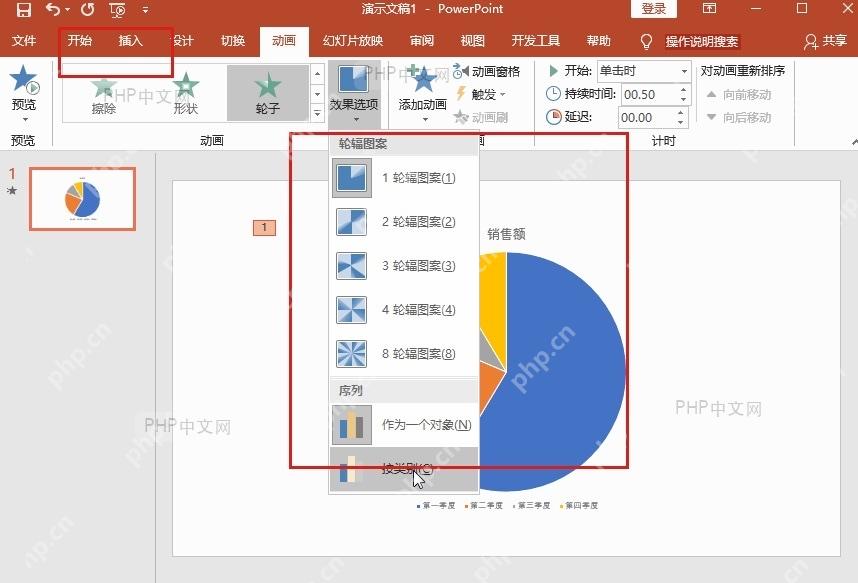Select the 擦除 animation effect
The height and width of the screenshot is (583, 858).
103,93
